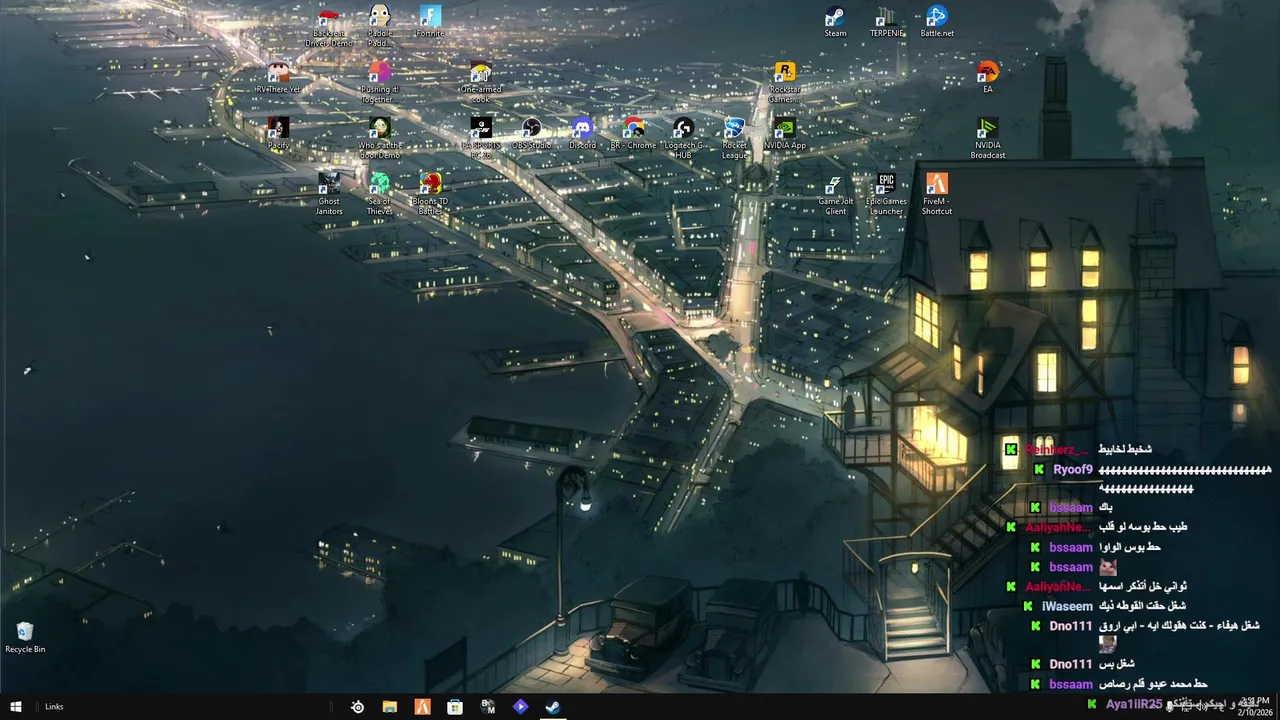The image size is (1280, 720).
Task: Click the Links toolbar on the taskbar
Action: [54, 706]
